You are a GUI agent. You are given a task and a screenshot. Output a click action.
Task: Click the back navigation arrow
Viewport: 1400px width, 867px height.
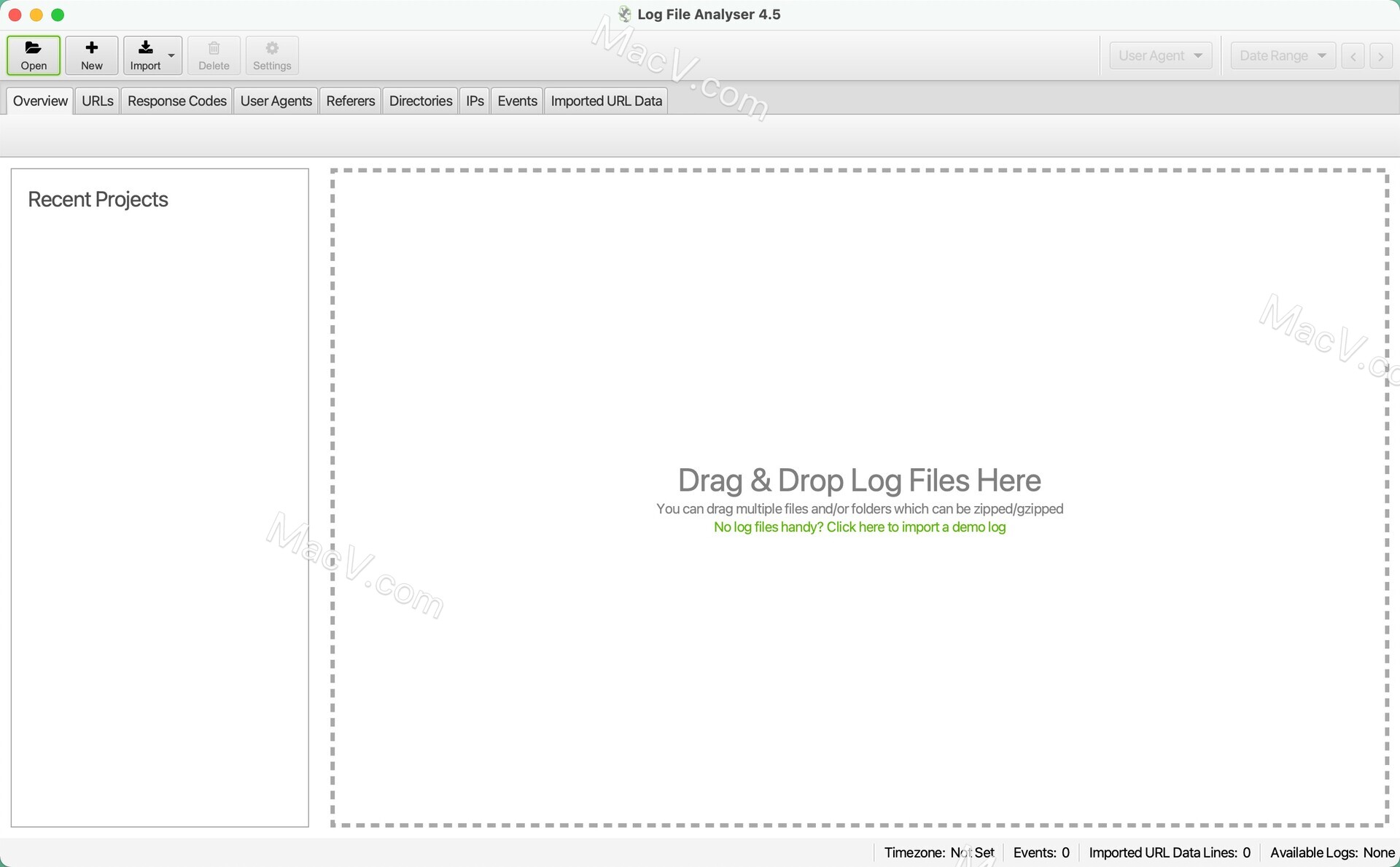tap(1353, 55)
